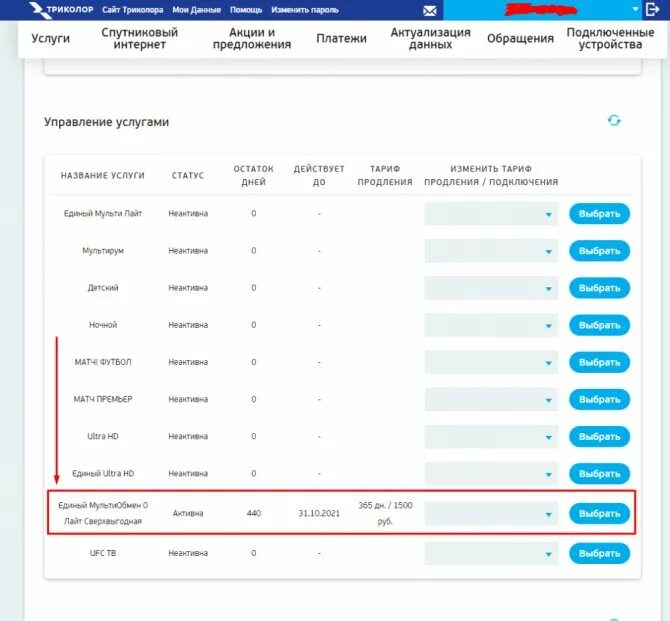Click Выбрать for Мультирум

599,251
